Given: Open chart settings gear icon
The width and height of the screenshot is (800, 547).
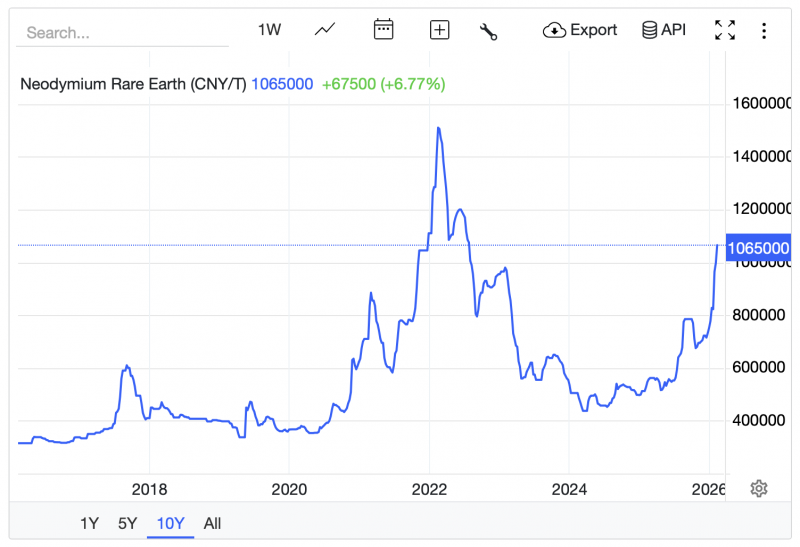Looking at the screenshot, I should [x=759, y=488].
